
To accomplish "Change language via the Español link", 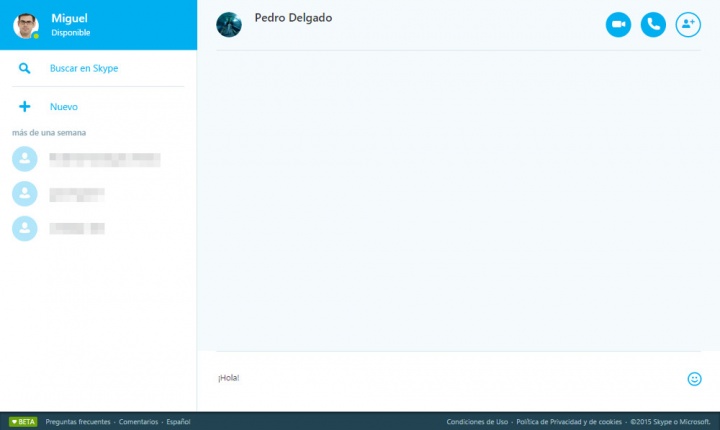I will 178,422.
